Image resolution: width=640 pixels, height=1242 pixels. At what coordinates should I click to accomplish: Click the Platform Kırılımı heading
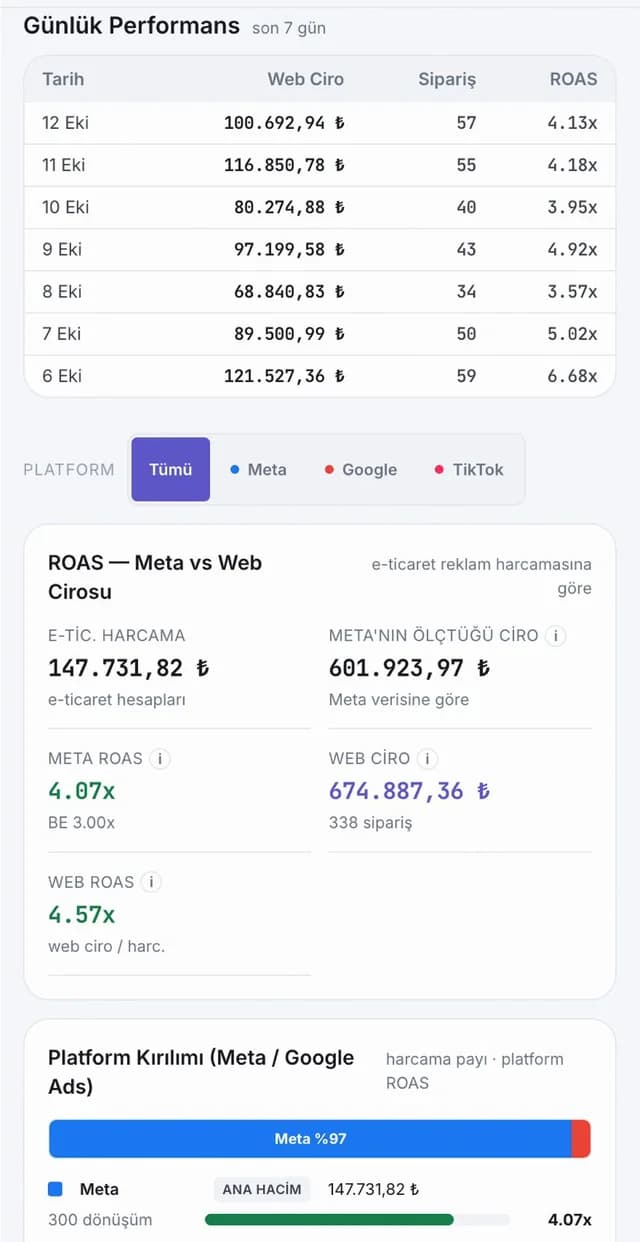click(201, 1072)
